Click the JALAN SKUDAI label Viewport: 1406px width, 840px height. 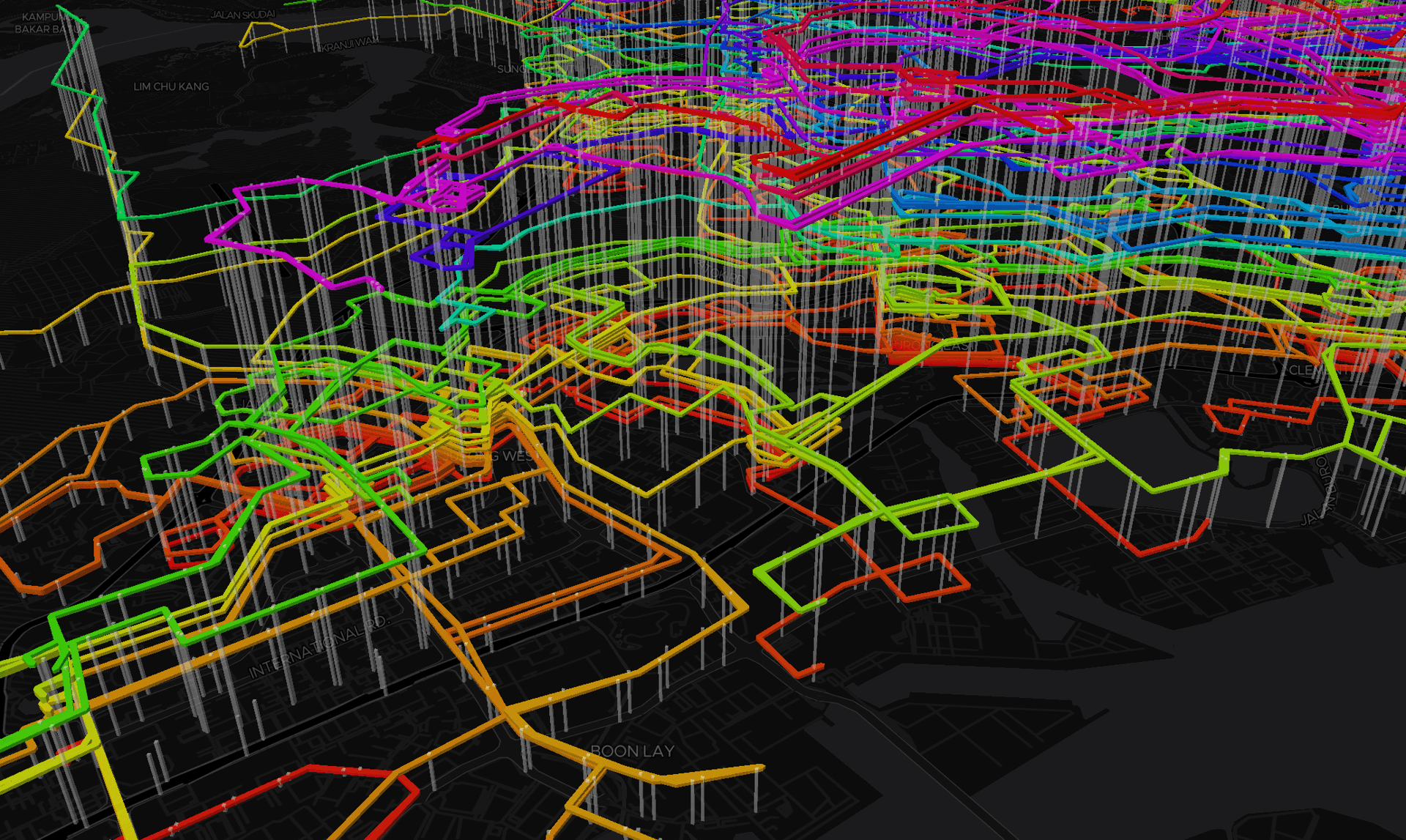click(x=242, y=15)
